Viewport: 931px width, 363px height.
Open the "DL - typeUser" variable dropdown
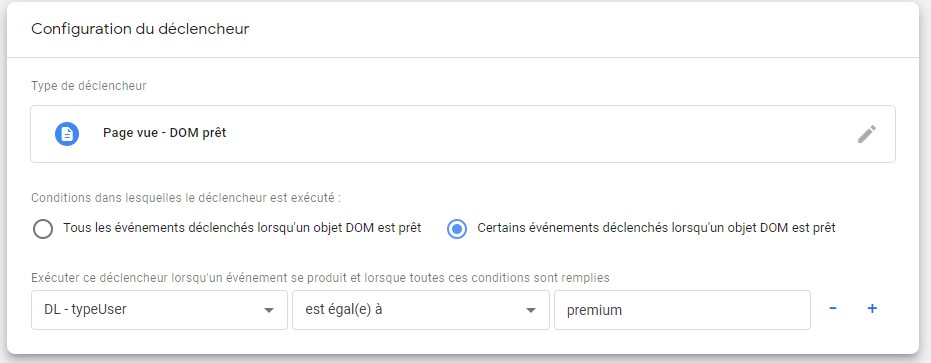coord(159,310)
